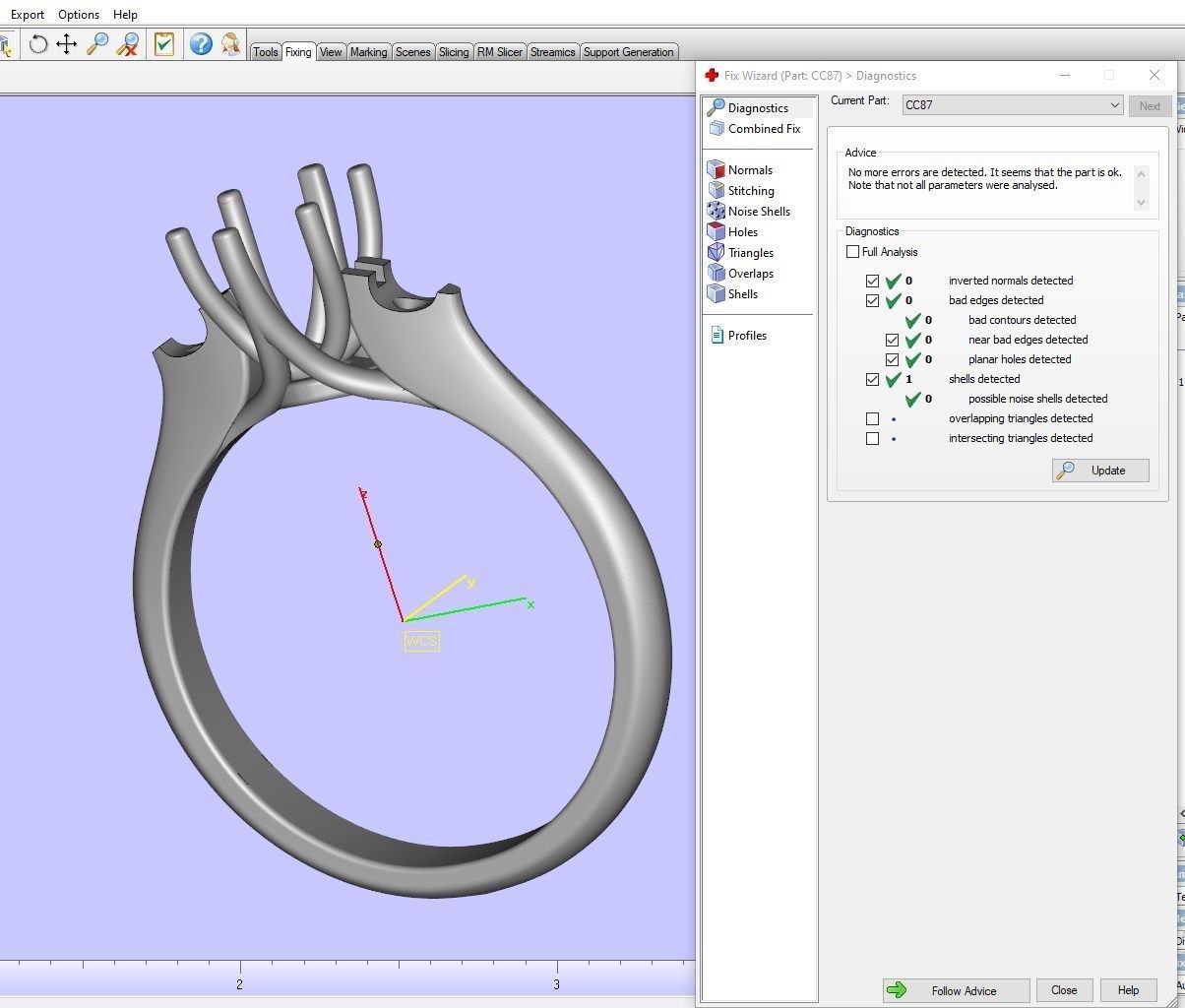Uncheck inverted normals detected checkbox
The width and height of the screenshot is (1185, 1008).
point(872,281)
